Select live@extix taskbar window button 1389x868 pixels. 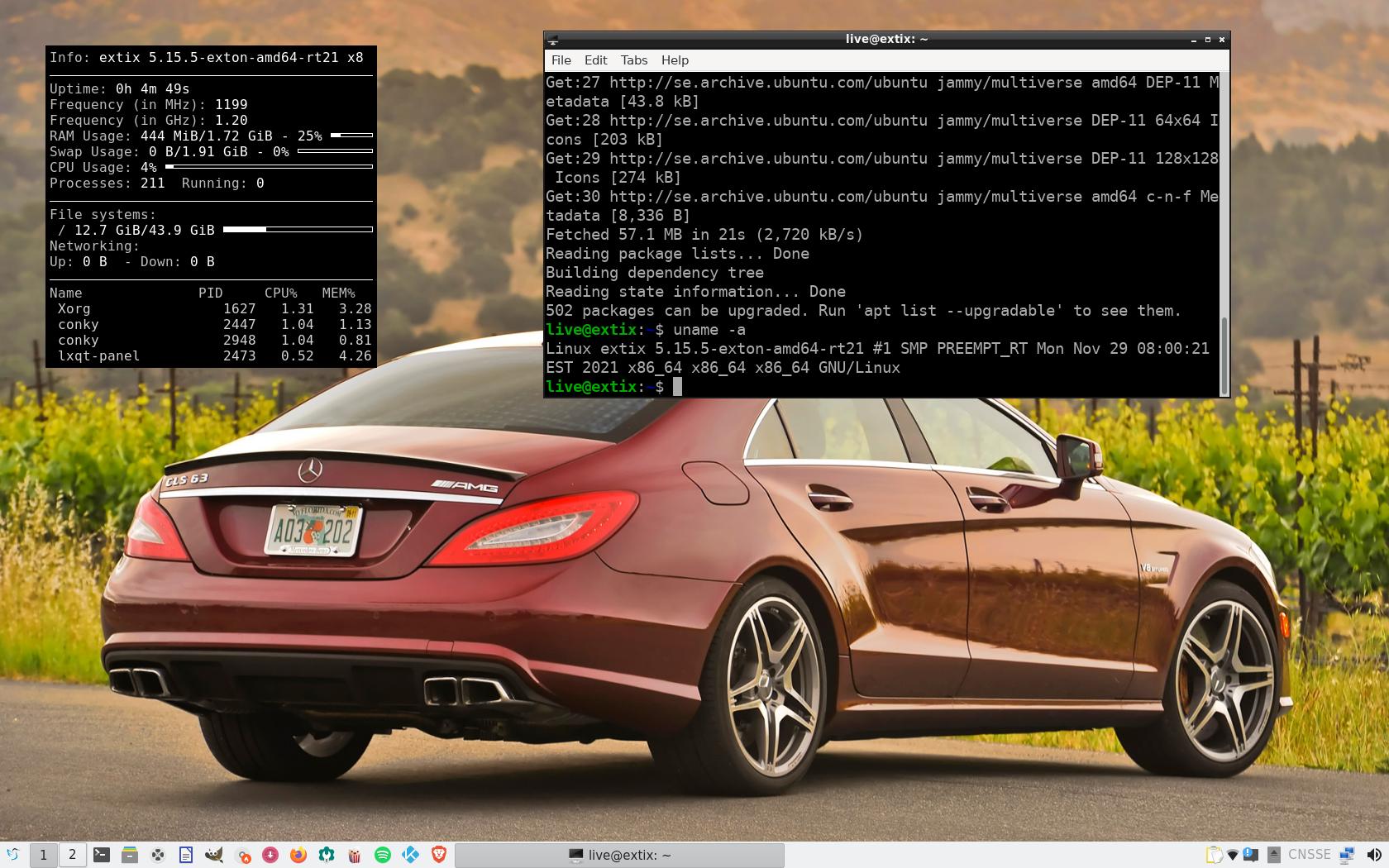click(x=619, y=855)
